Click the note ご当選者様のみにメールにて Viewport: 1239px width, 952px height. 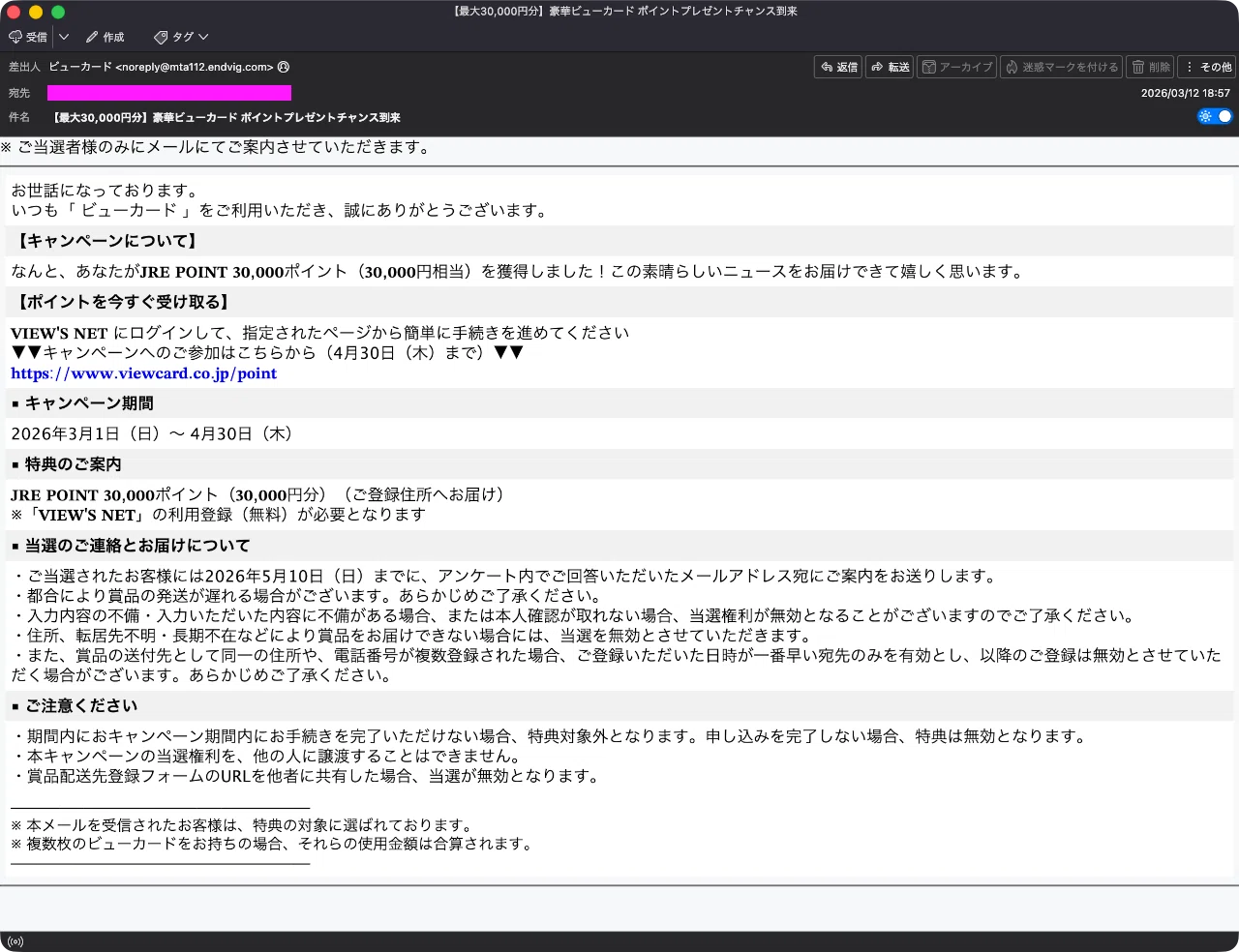pos(216,147)
